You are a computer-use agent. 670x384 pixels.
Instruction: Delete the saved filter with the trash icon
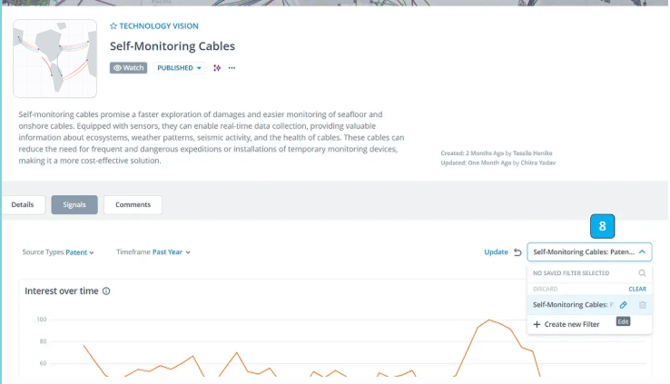coord(643,305)
